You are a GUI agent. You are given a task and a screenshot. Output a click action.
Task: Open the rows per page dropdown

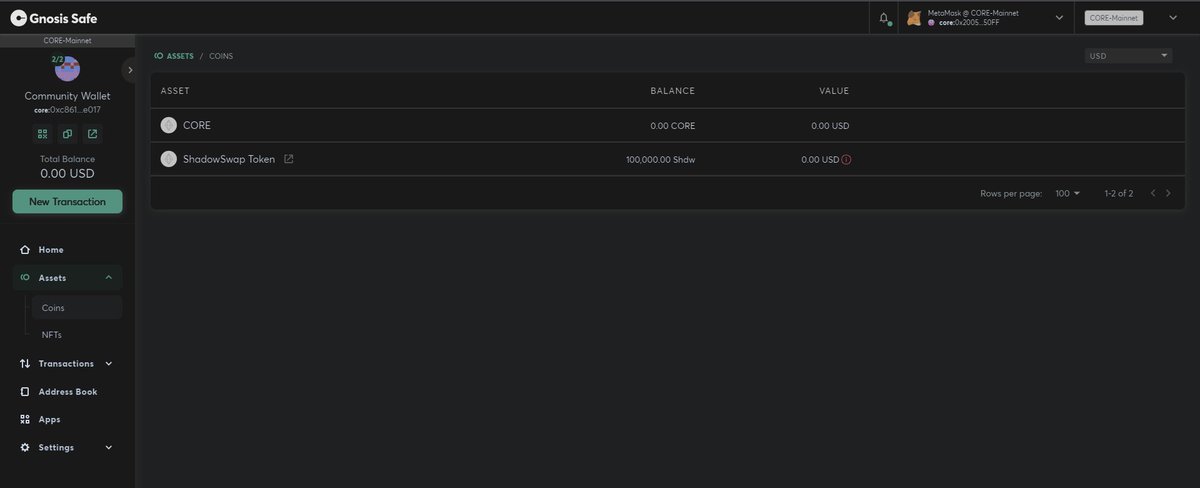(1068, 193)
